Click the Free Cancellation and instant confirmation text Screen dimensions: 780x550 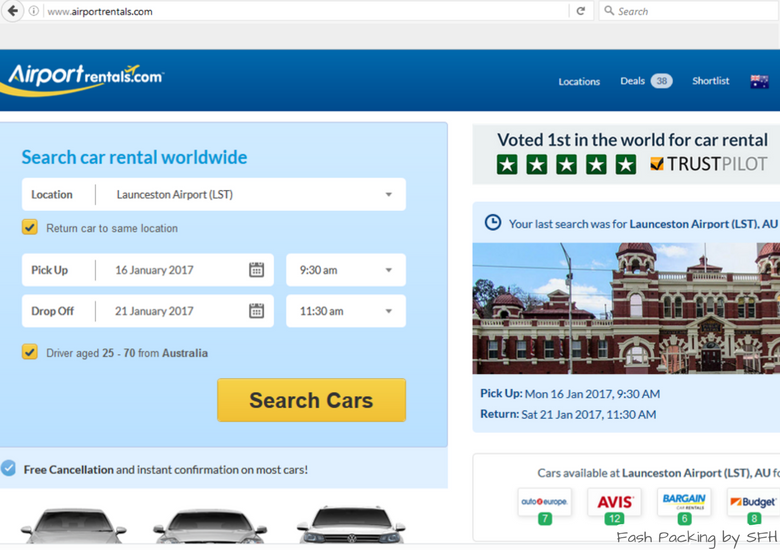[x=166, y=469]
